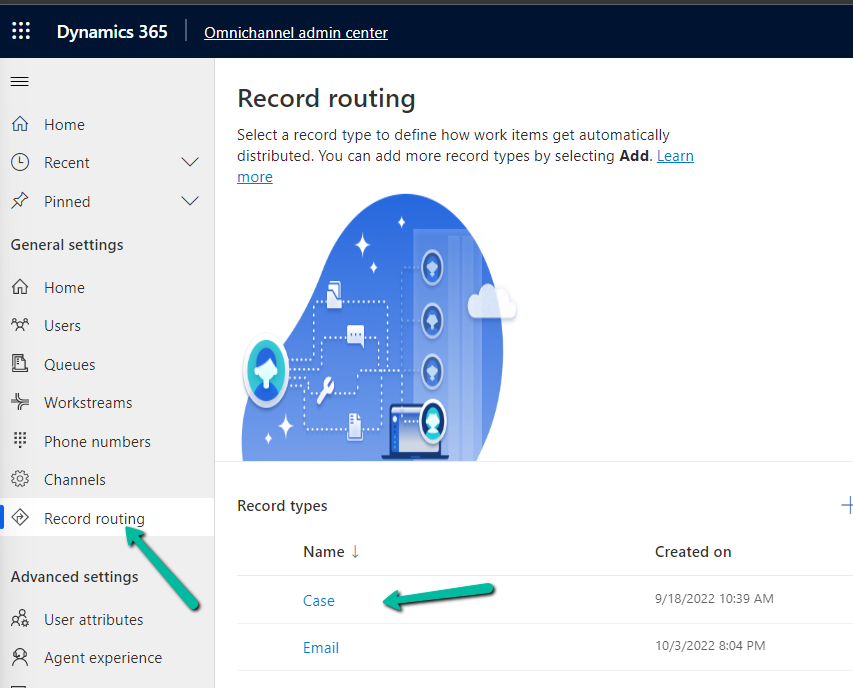Expand the Pinned section chevron
The height and width of the screenshot is (688, 853).
[189, 202]
